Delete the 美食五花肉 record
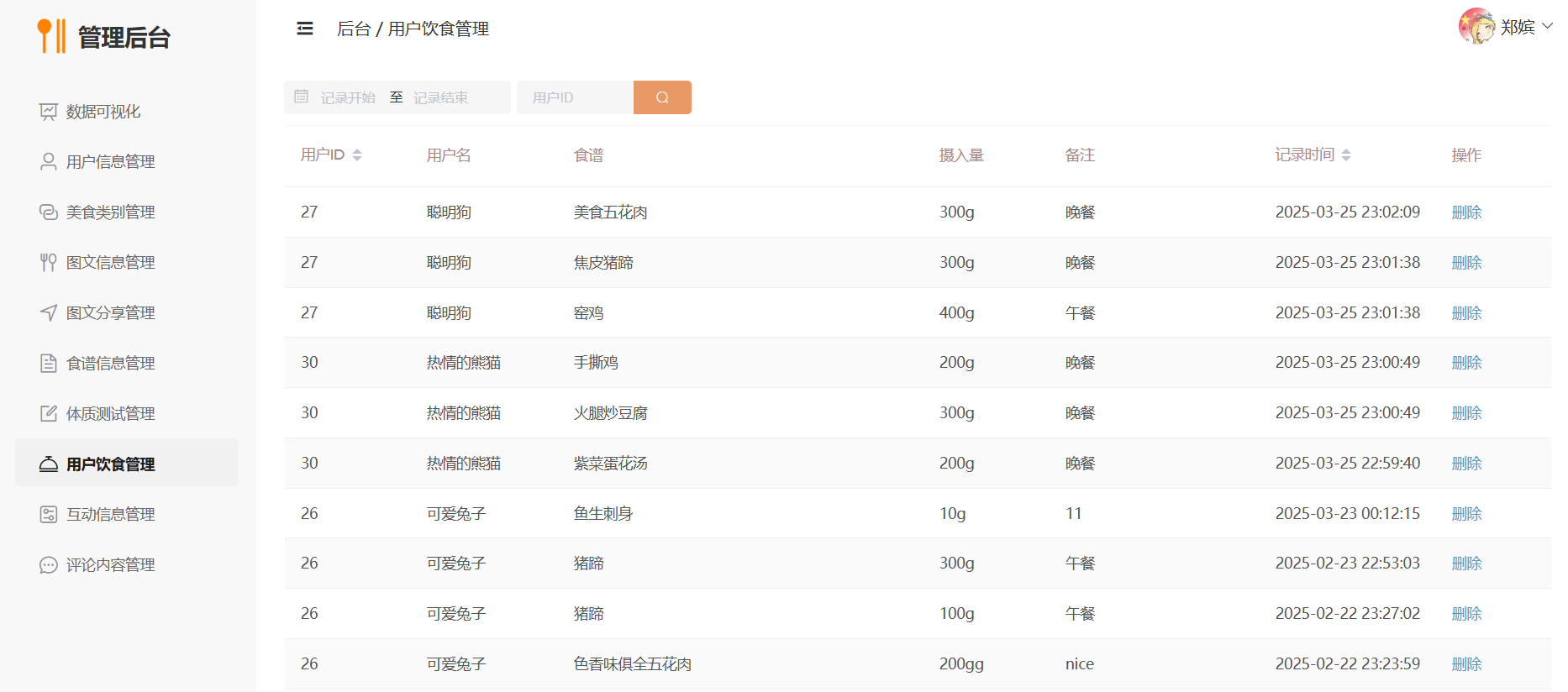1568x692 pixels. 1466,212
